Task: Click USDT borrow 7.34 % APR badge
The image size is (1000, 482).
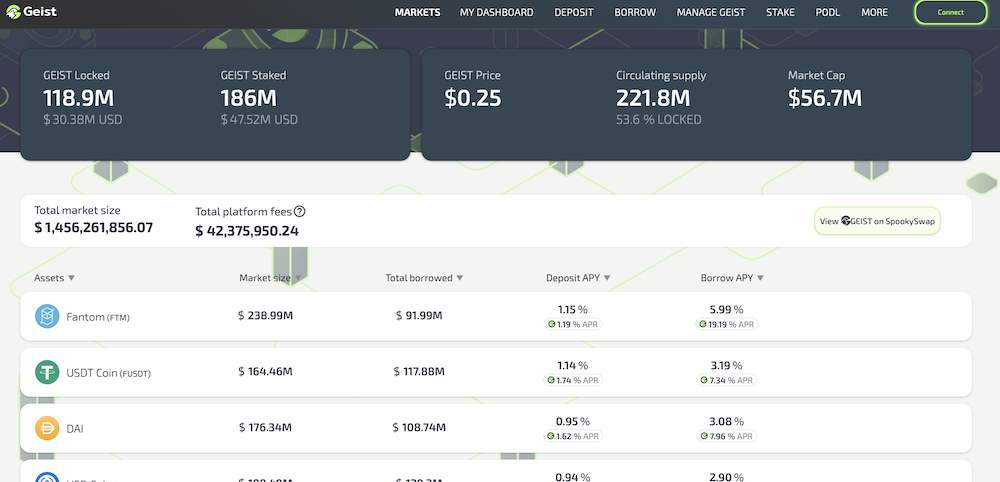Action: click(726, 380)
